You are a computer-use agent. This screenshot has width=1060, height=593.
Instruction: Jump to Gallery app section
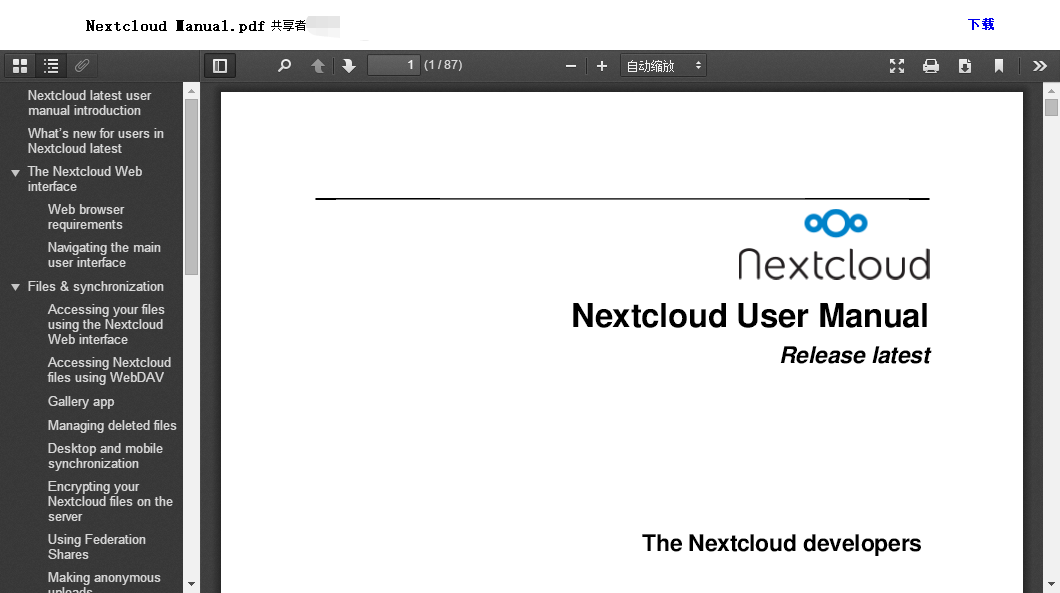81,402
